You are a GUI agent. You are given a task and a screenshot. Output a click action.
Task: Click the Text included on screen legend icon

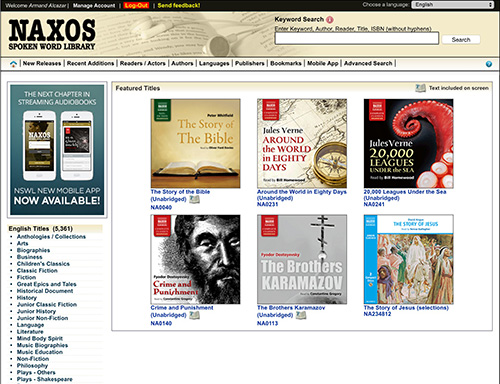tap(421, 88)
